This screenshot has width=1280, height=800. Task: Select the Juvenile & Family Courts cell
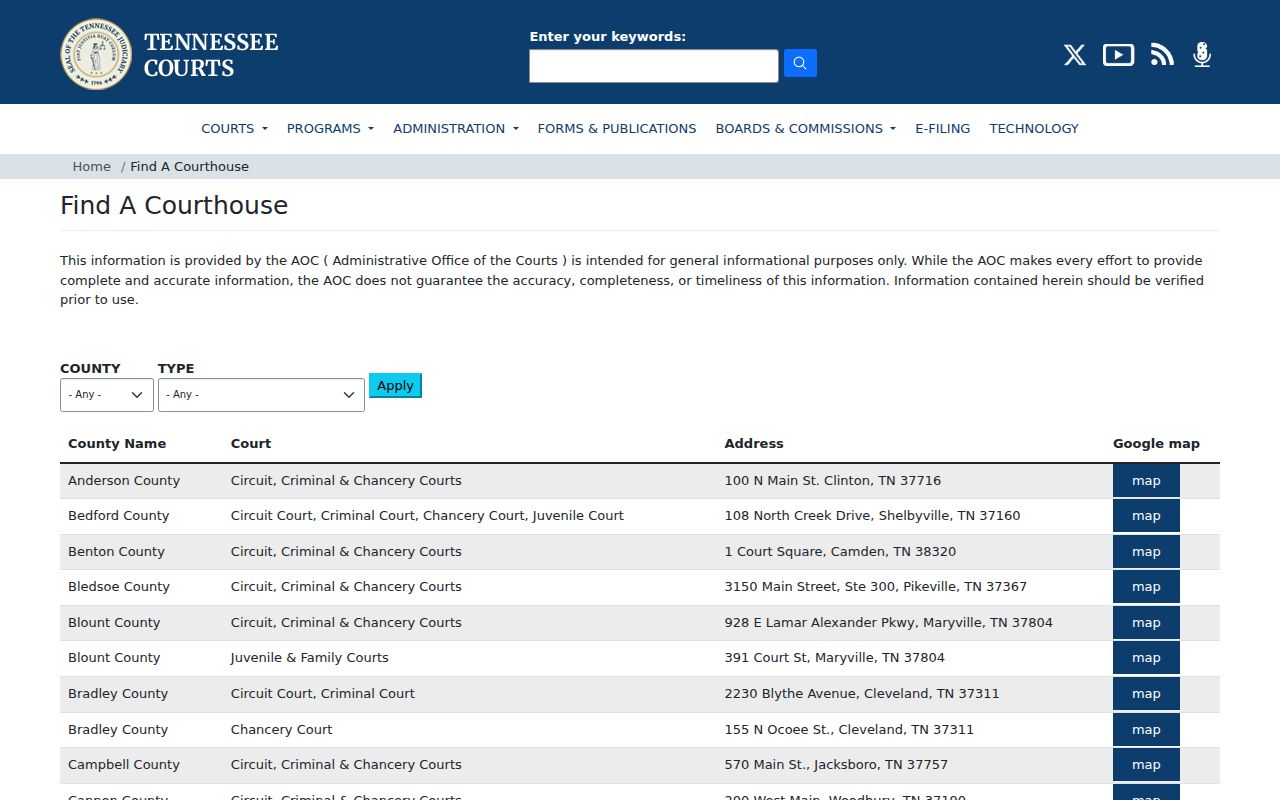310,658
